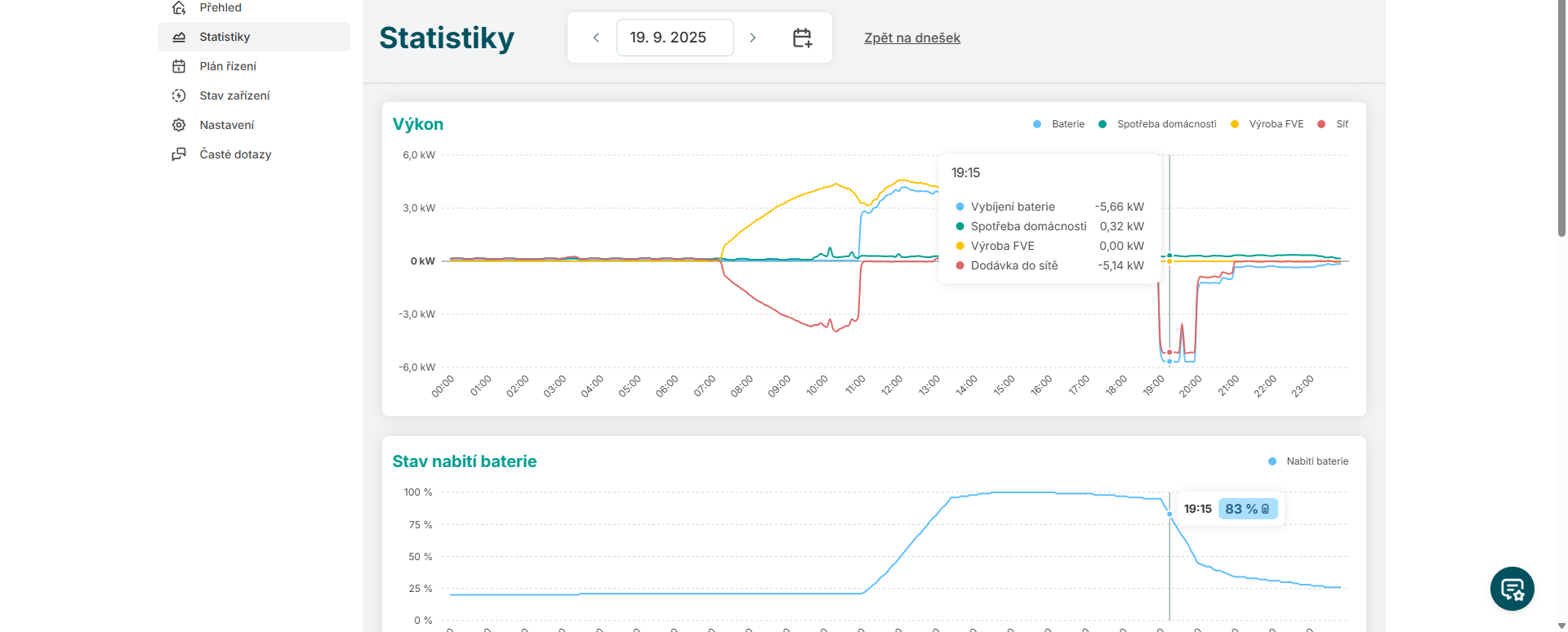This screenshot has width=1568, height=632.
Task: Open Časté dotazy page link
Action: (235, 154)
